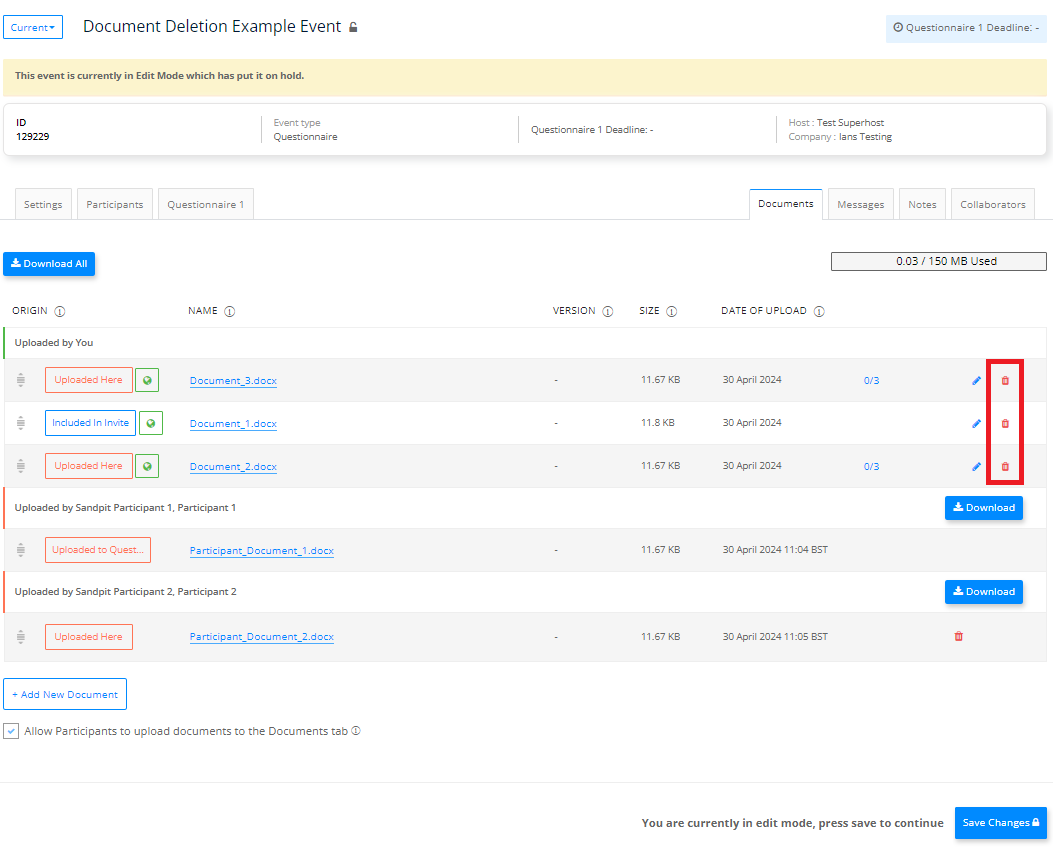Open the Document_2.docx link
This screenshot has height=847, width=1053.
[233, 467]
